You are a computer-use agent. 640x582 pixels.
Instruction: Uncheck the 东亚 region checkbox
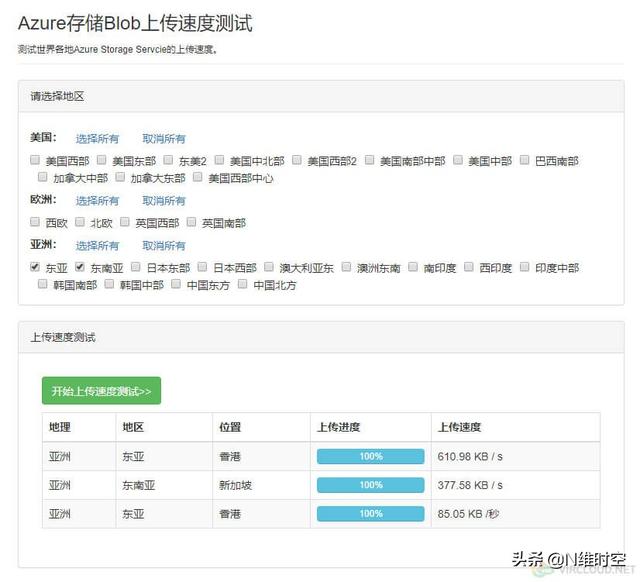click(x=35, y=267)
